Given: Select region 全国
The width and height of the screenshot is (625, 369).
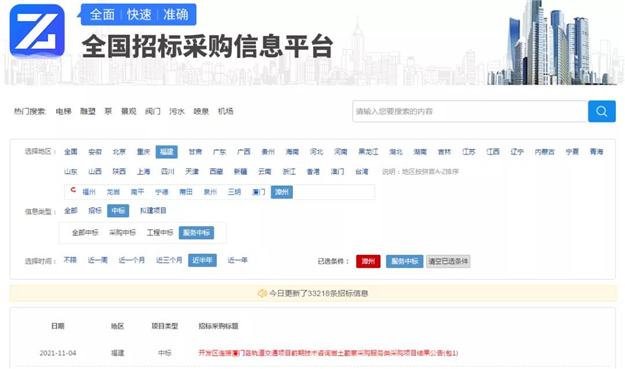Looking at the screenshot, I should coord(71,152).
